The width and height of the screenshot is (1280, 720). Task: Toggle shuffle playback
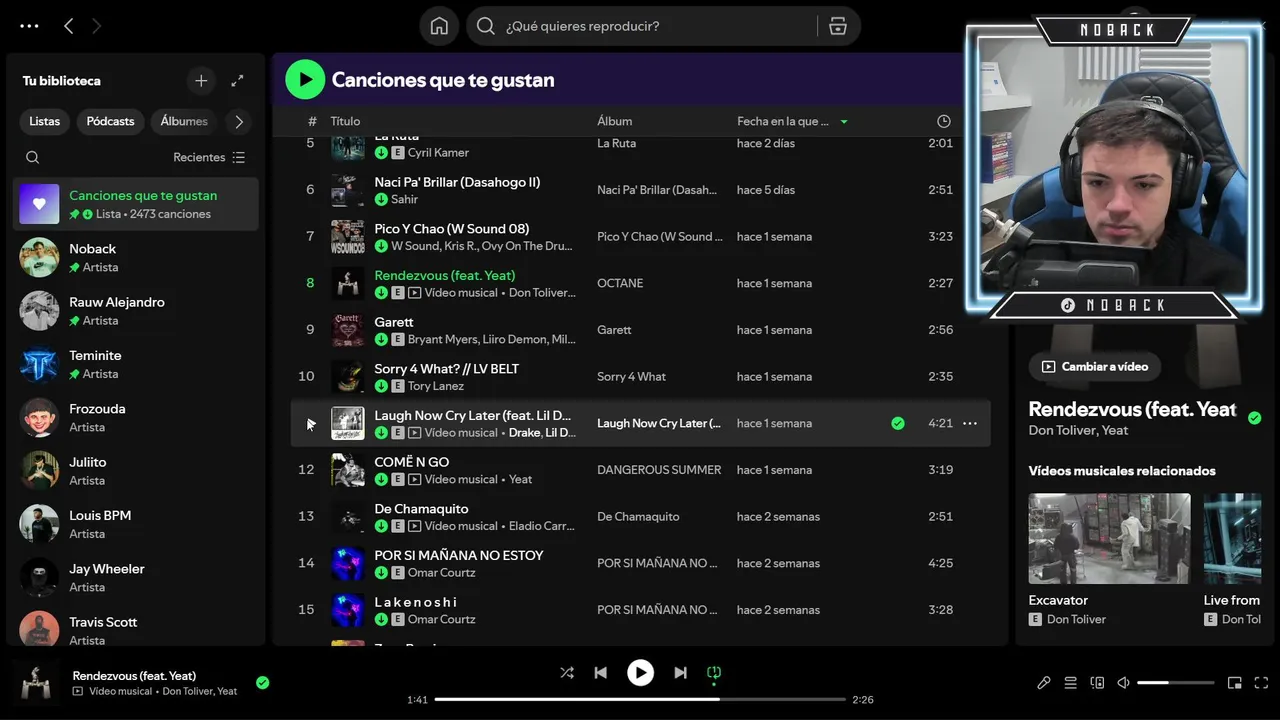click(567, 673)
